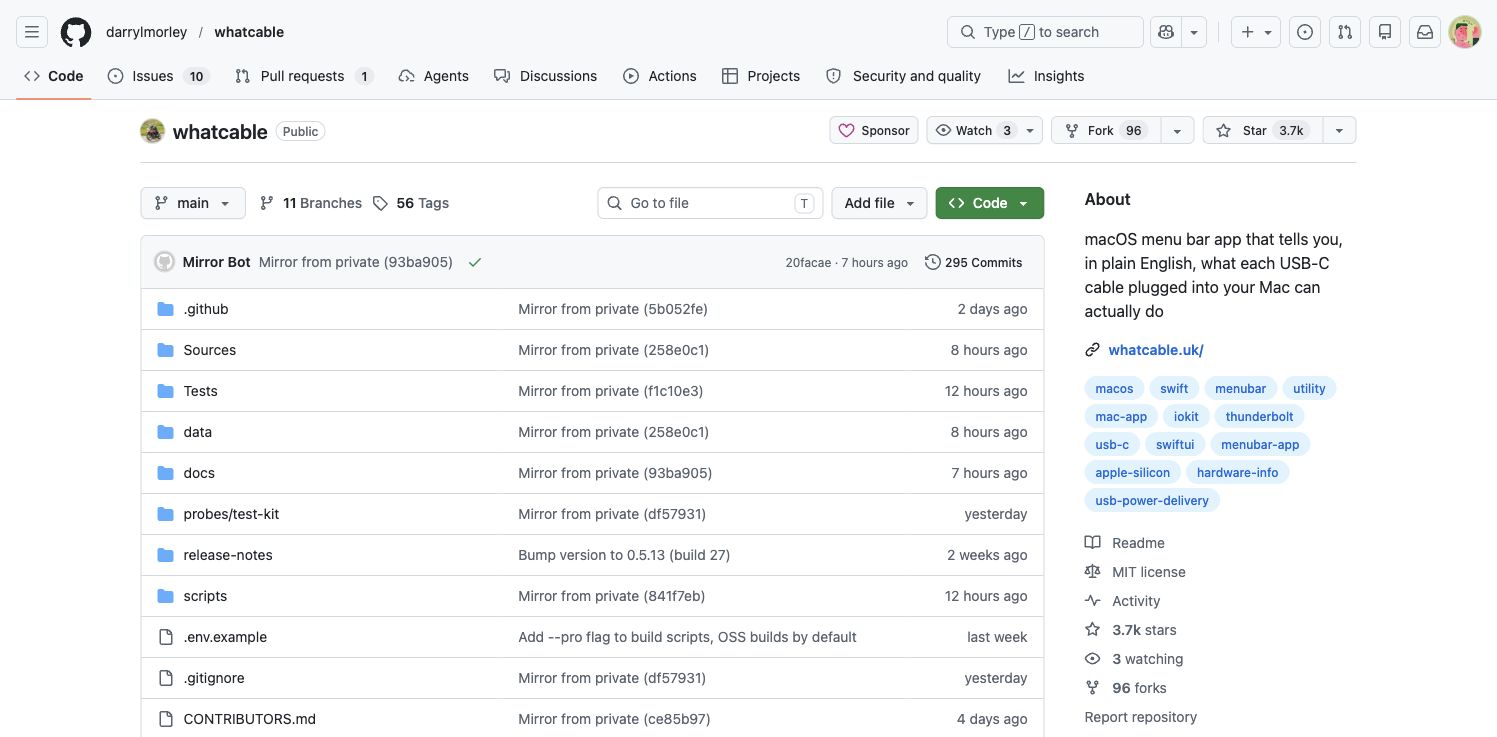Select the swiftui topic tag
Screen dimensions: 1497x737
[1175, 445]
